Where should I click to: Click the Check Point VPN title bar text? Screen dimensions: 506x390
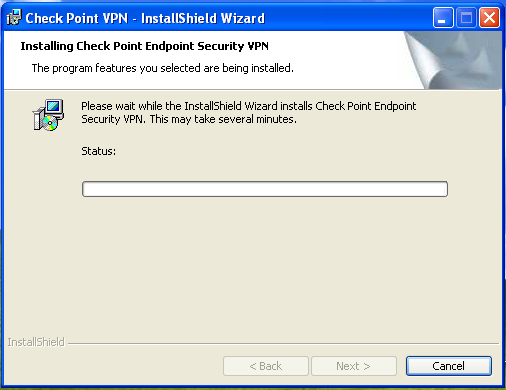145,18
